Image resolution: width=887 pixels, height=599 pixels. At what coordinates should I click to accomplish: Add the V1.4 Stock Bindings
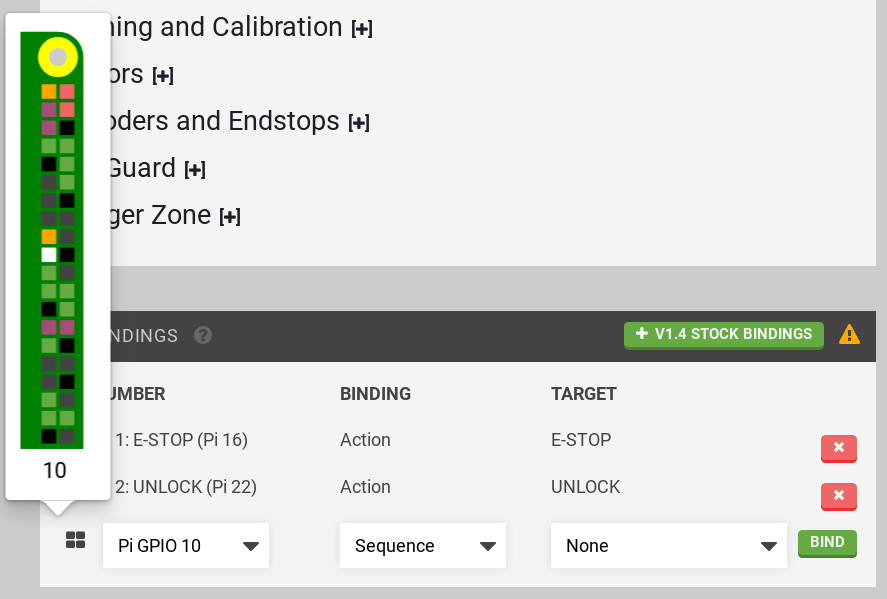724,334
